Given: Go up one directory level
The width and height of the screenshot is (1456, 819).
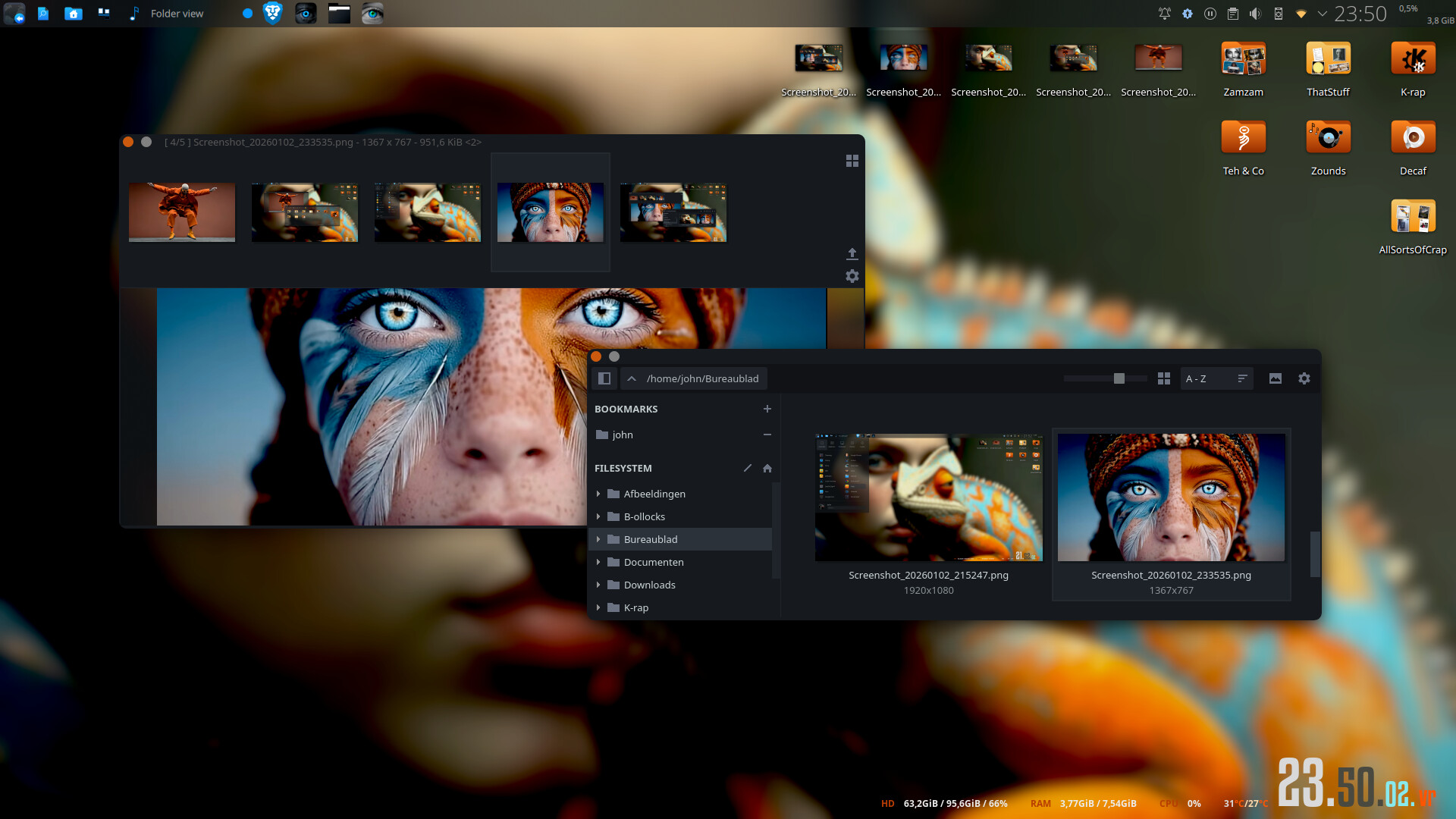Looking at the screenshot, I should [631, 378].
